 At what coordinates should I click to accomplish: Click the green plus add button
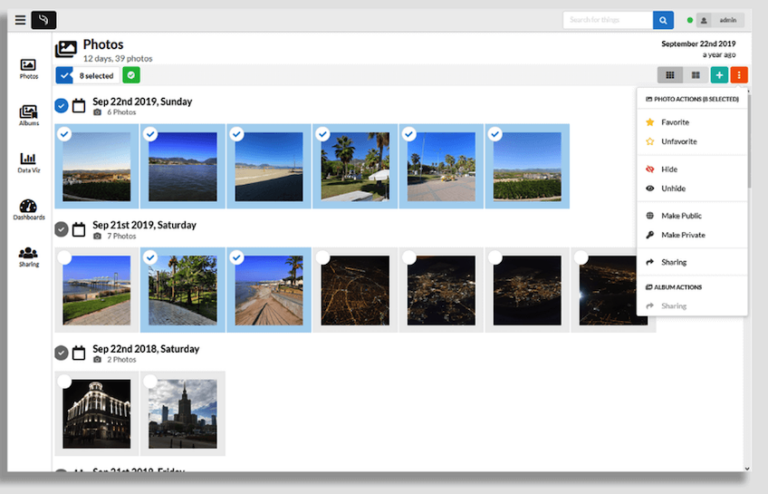coord(720,75)
